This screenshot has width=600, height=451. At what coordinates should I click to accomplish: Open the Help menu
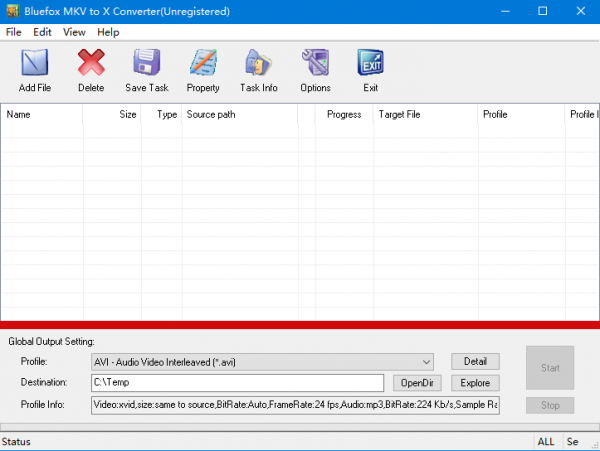pyautogui.click(x=108, y=32)
